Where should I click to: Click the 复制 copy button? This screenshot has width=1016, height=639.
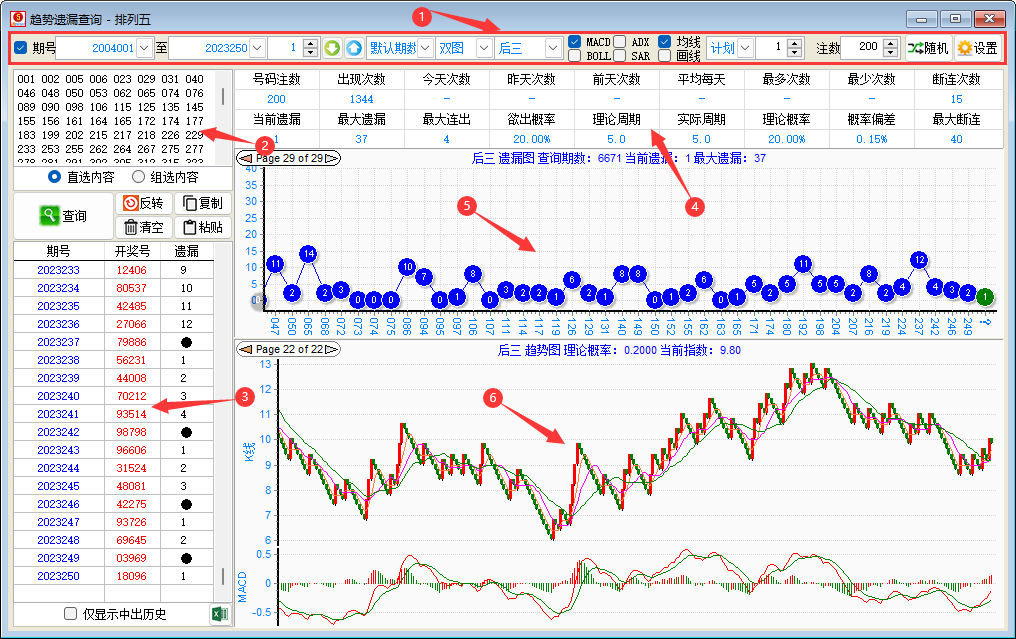(x=202, y=203)
